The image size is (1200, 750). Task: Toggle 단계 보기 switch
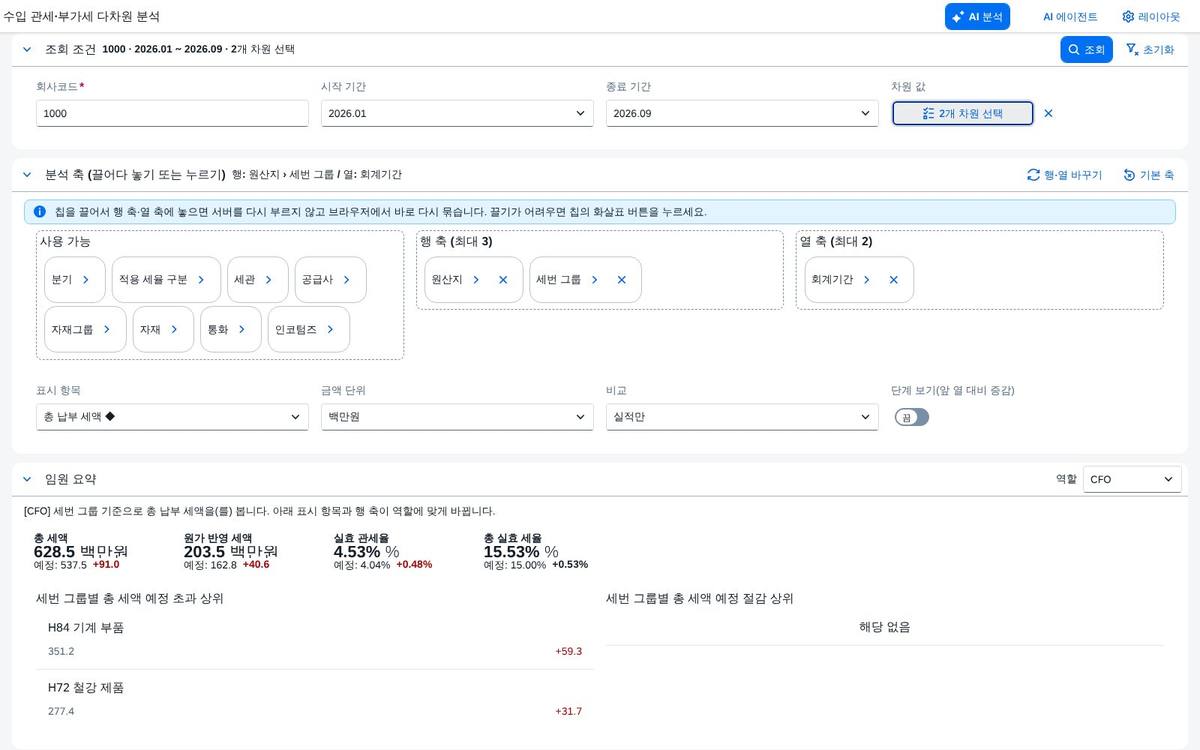pos(912,417)
